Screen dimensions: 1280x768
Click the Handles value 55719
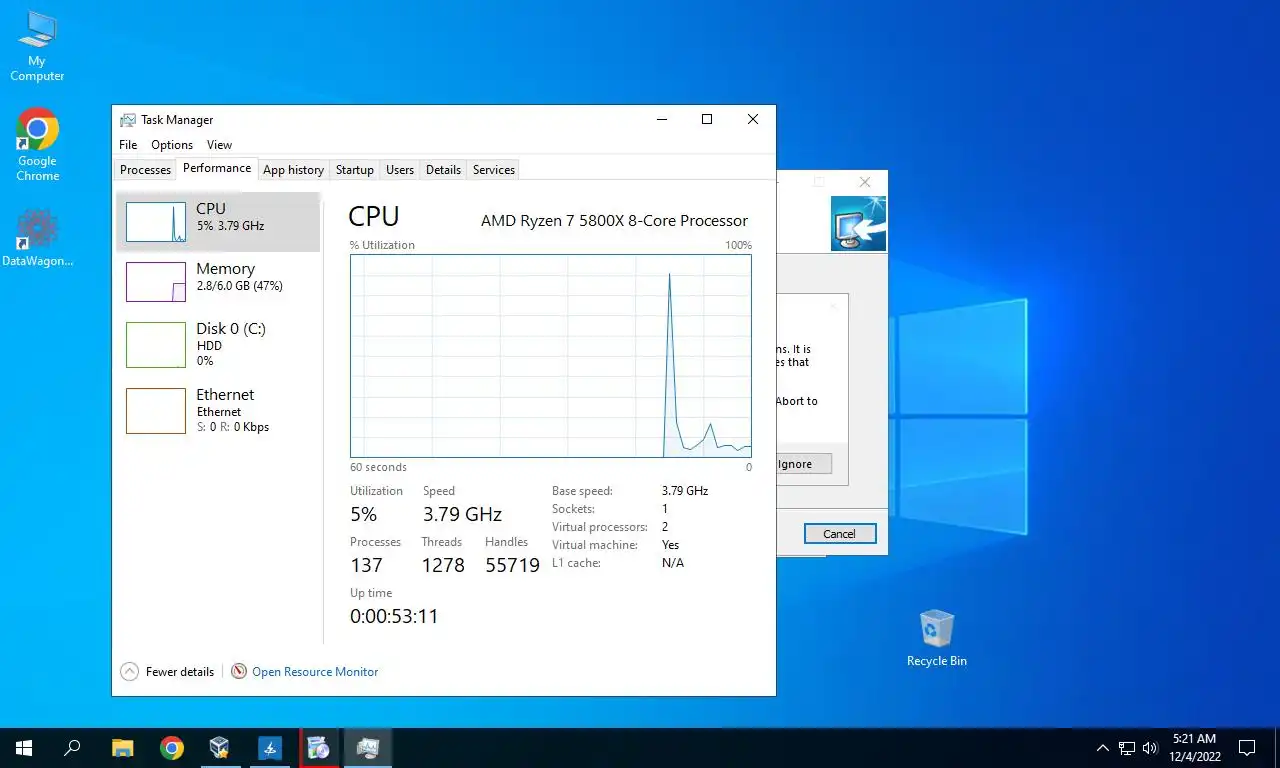512,565
